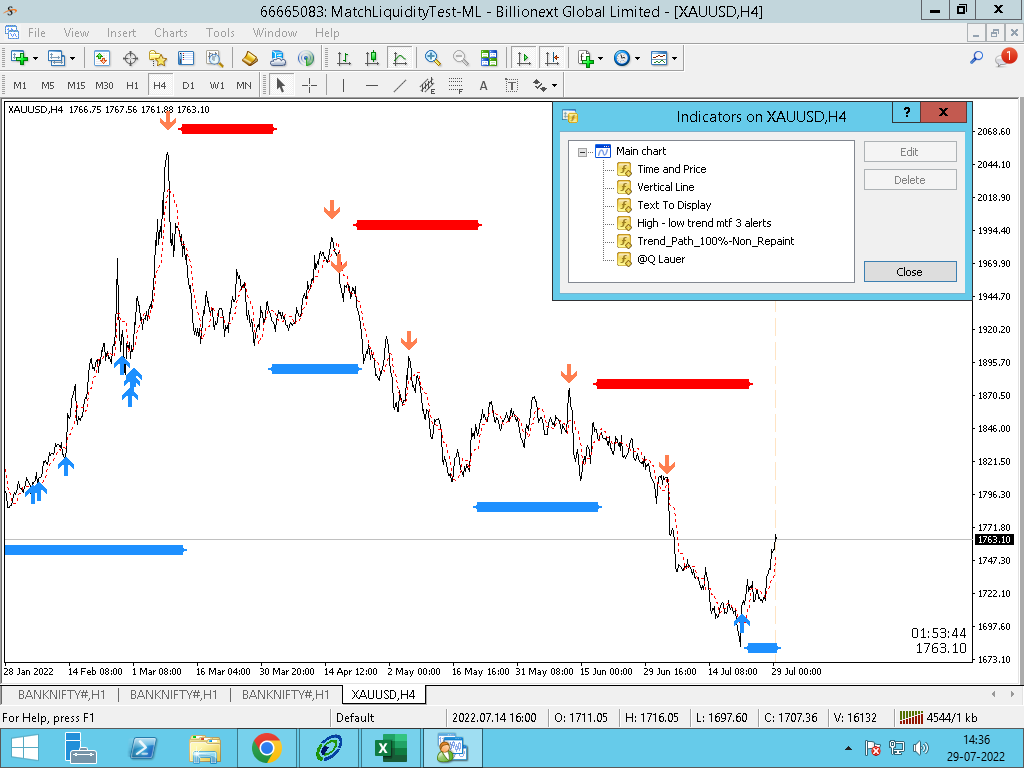Click the Profiles icon
1024x768 pixels.
(x=56, y=58)
